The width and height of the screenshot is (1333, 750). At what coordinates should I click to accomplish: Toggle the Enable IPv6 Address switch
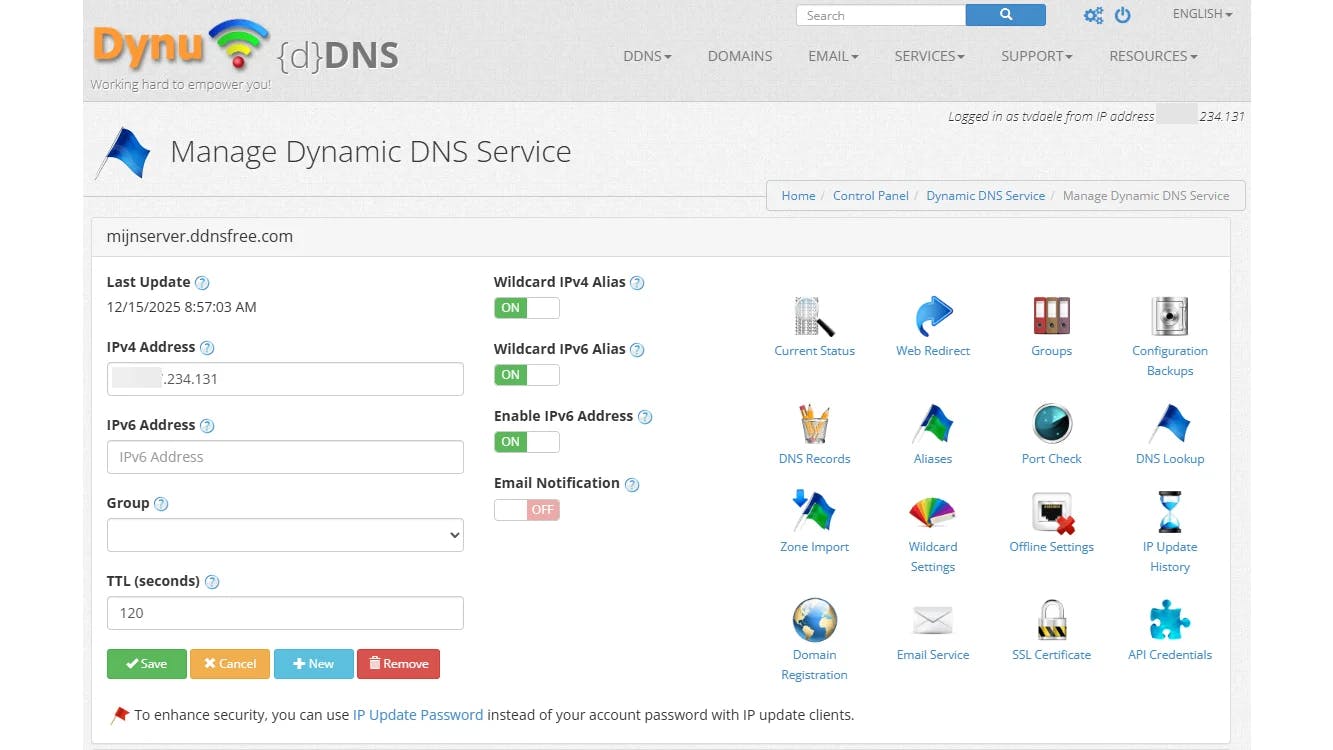click(527, 442)
